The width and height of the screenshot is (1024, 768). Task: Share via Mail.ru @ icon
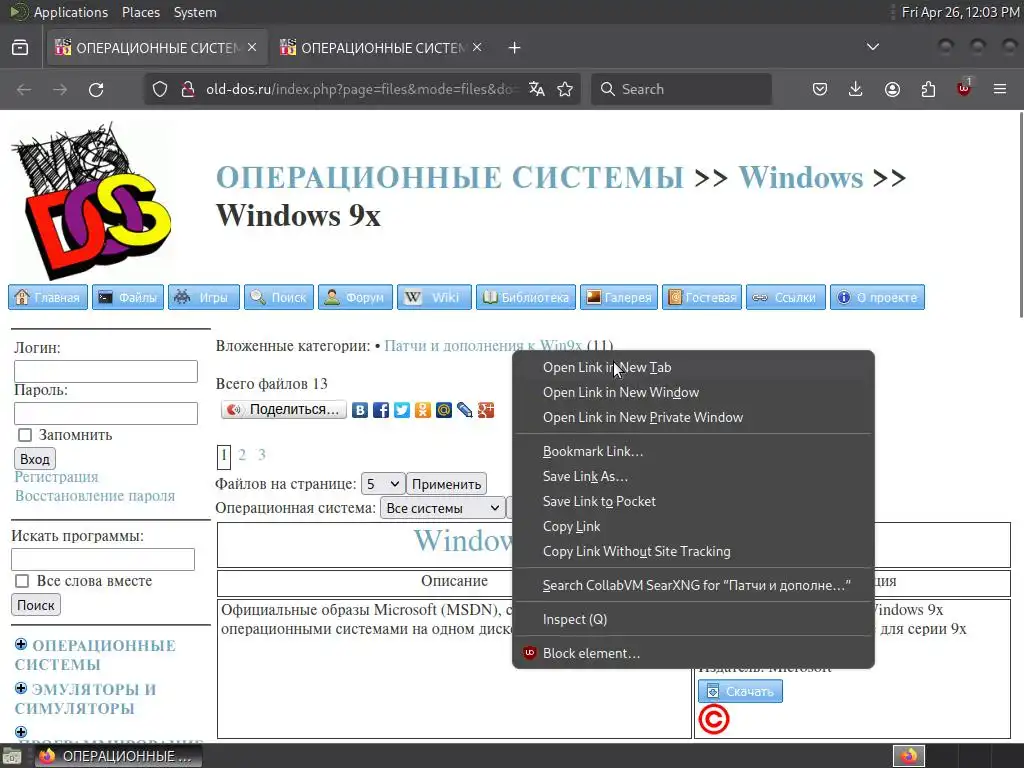coord(443,410)
